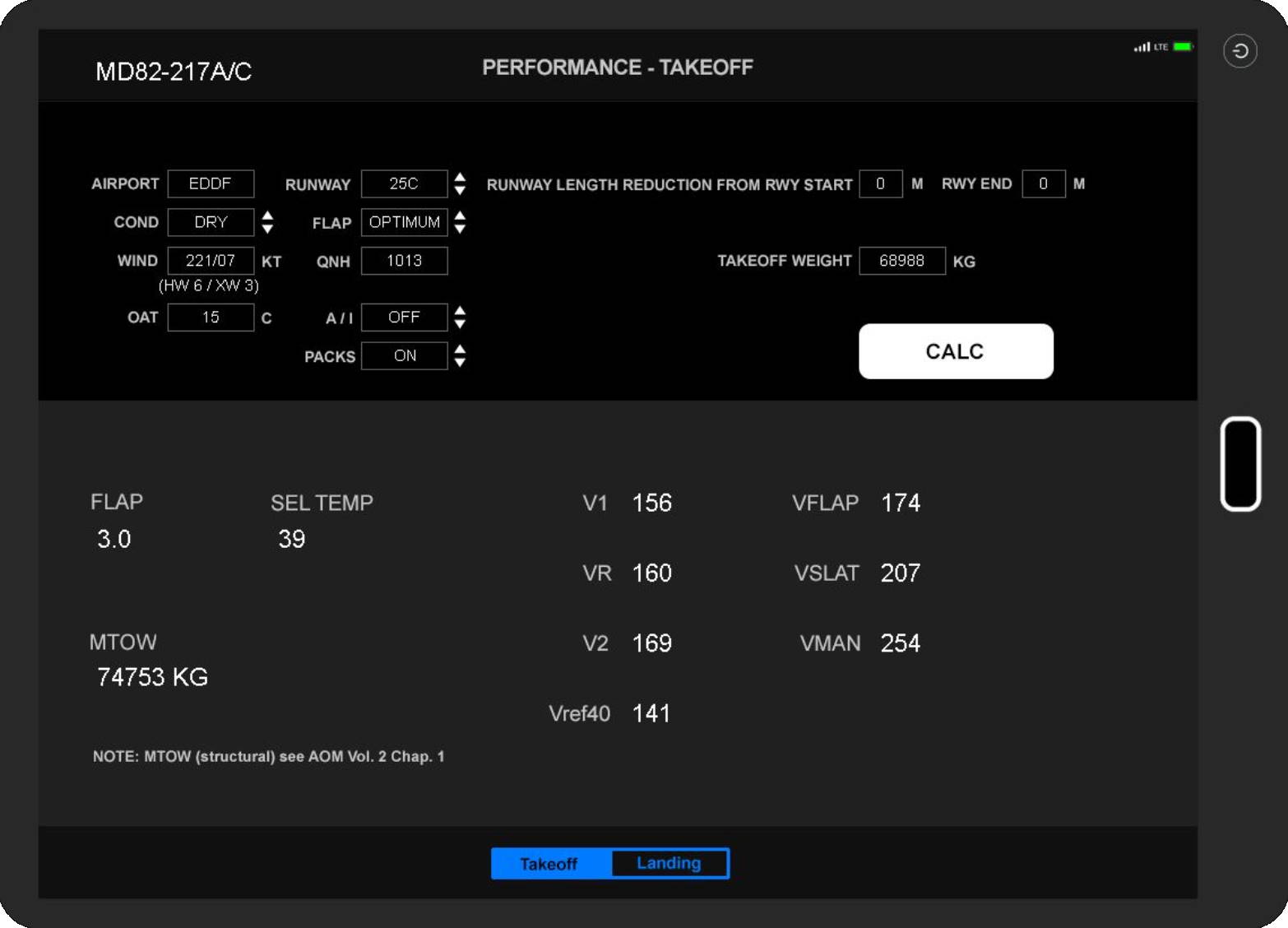Click the RWY END reduction field
This screenshot has width=1288, height=928.
(1043, 183)
